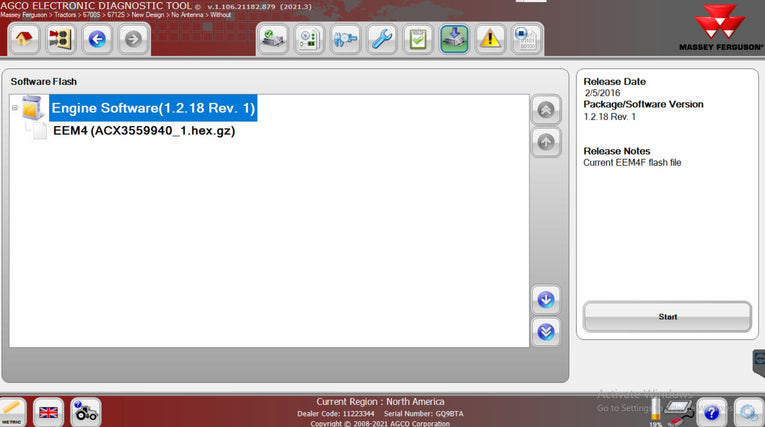The width and height of the screenshot is (765, 427).
Task: Collapse the Engine Software tree node
Action: (x=15, y=108)
